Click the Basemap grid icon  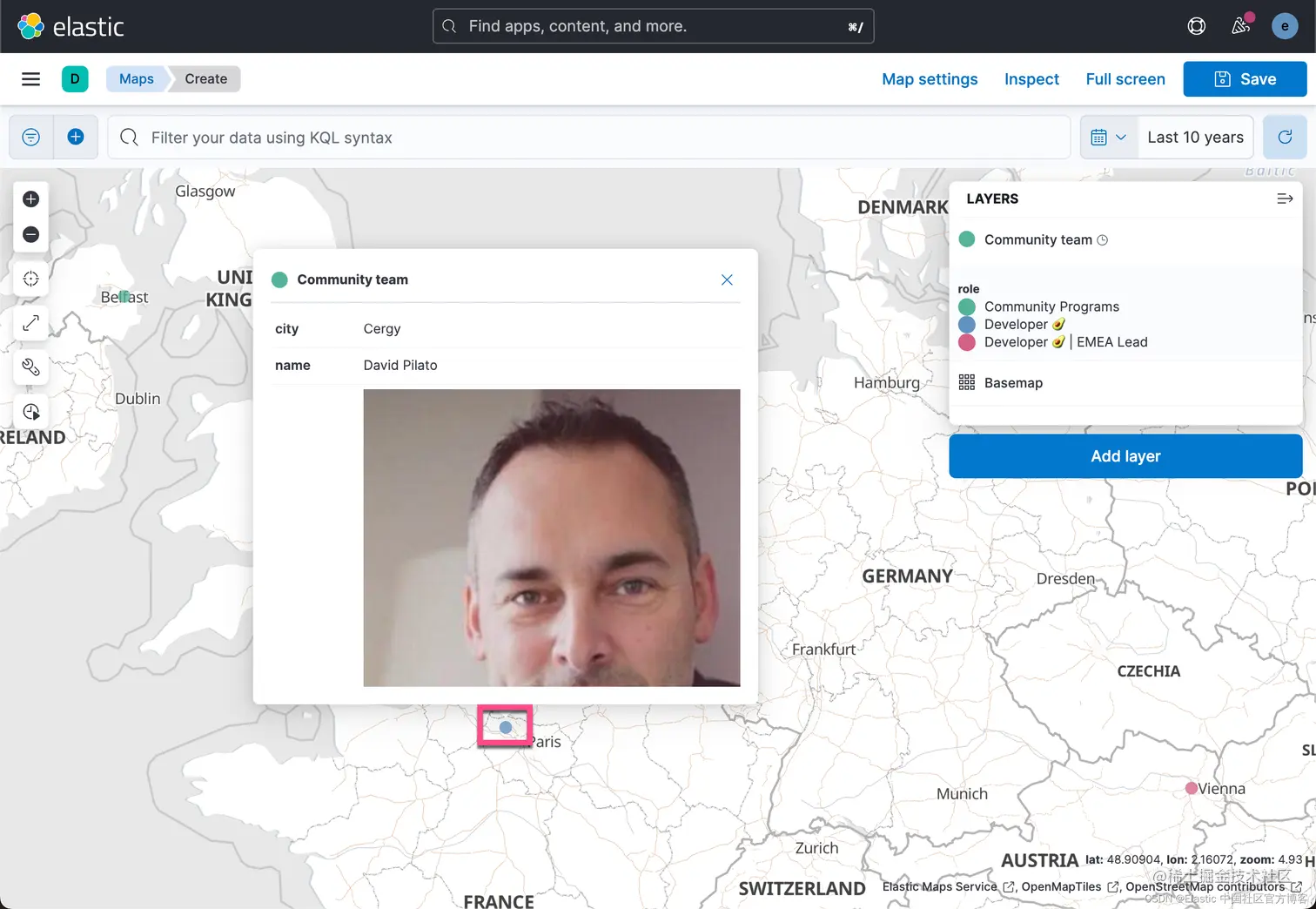[966, 382]
